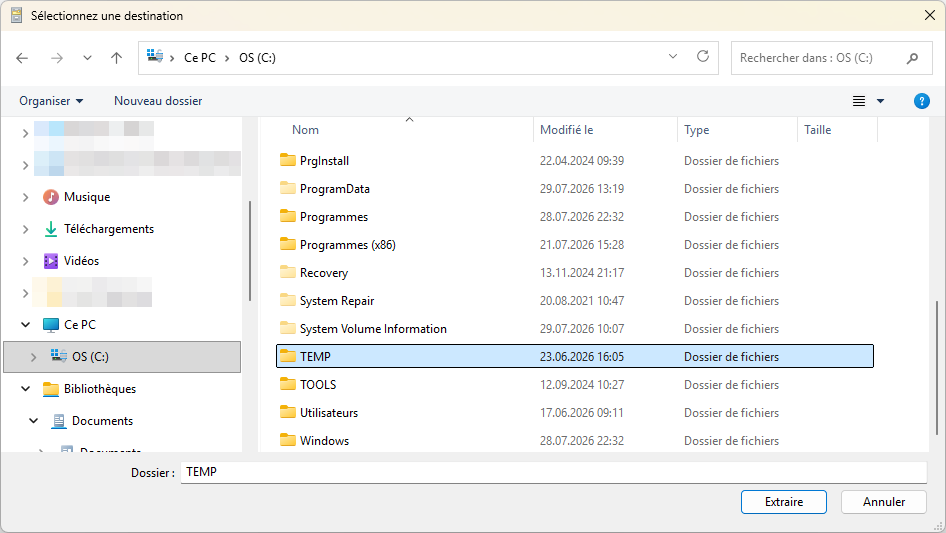This screenshot has height=533, width=946.
Task: Go back with the left arrow
Action: pyautogui.click(x=22, y=58)
